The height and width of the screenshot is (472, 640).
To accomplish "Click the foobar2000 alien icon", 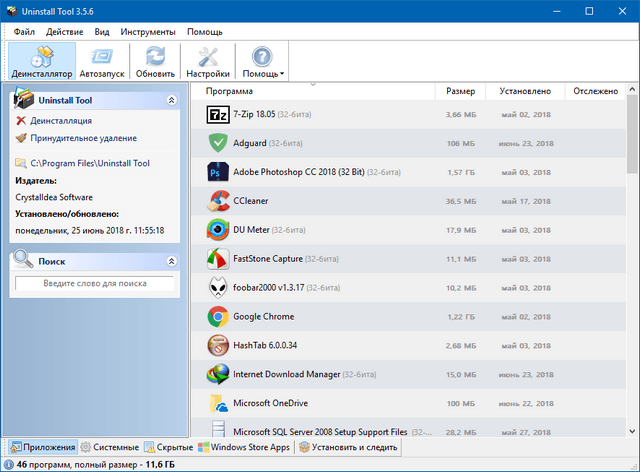I will click(x=218, y=288).
